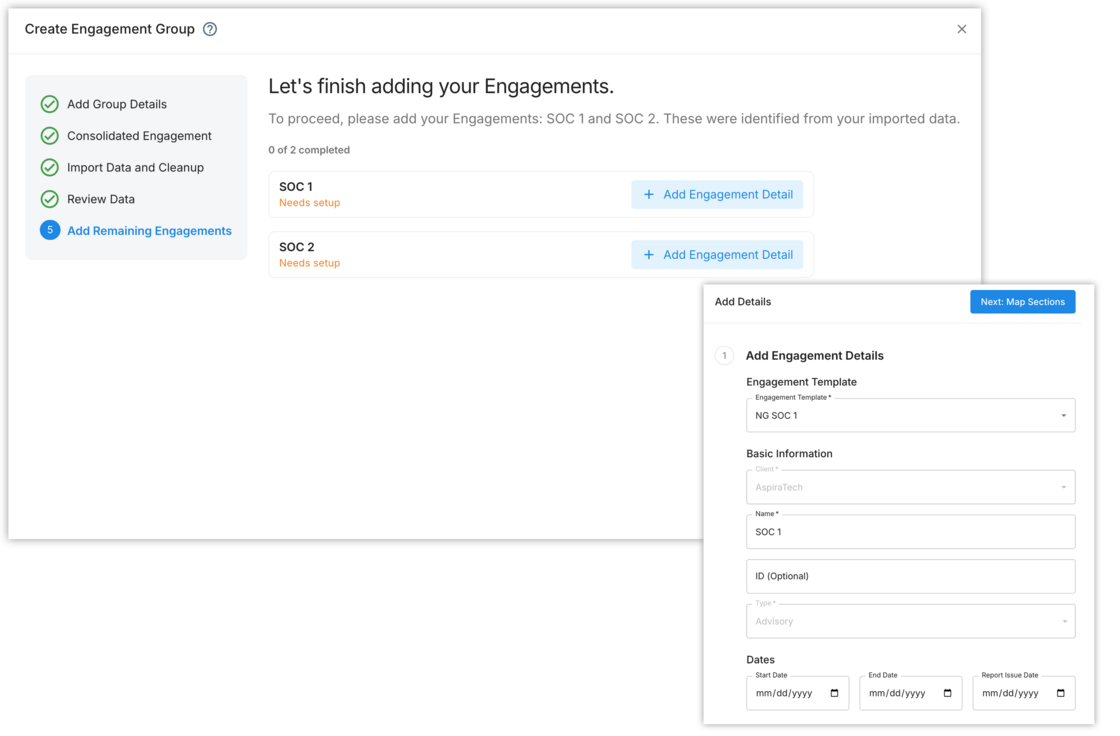Click the green checkmark for Review Data
This screenshot has height=736, width=1120.
coord(50,198)
